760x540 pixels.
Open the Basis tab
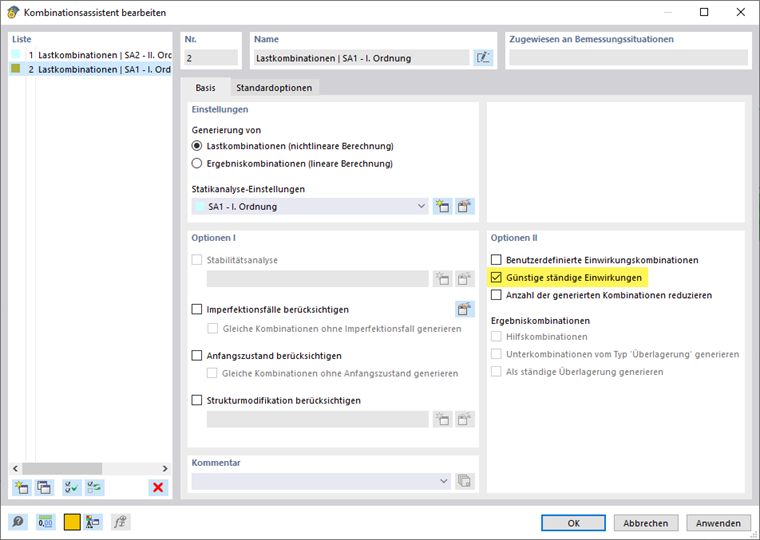tap(206, 88)
